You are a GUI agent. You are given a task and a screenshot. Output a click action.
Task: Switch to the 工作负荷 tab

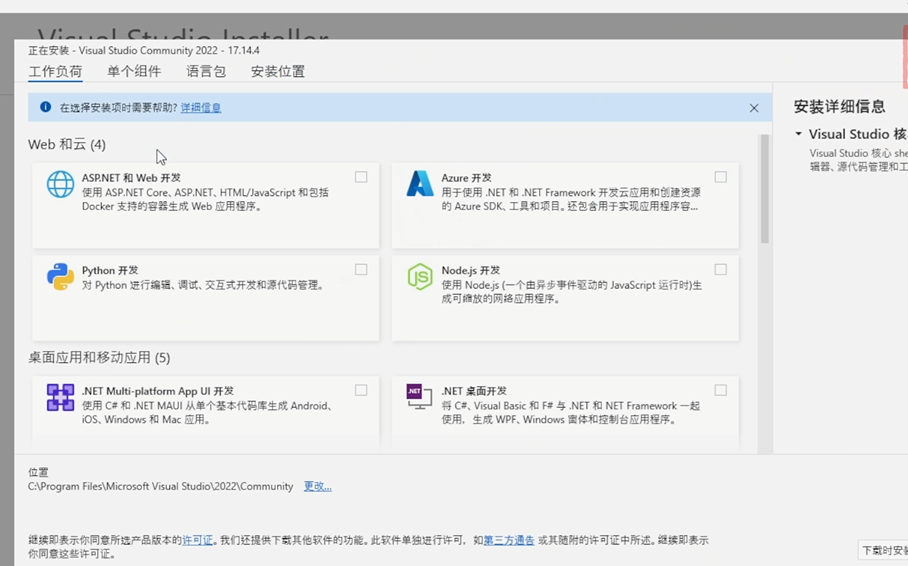click(x=55, y=71)
